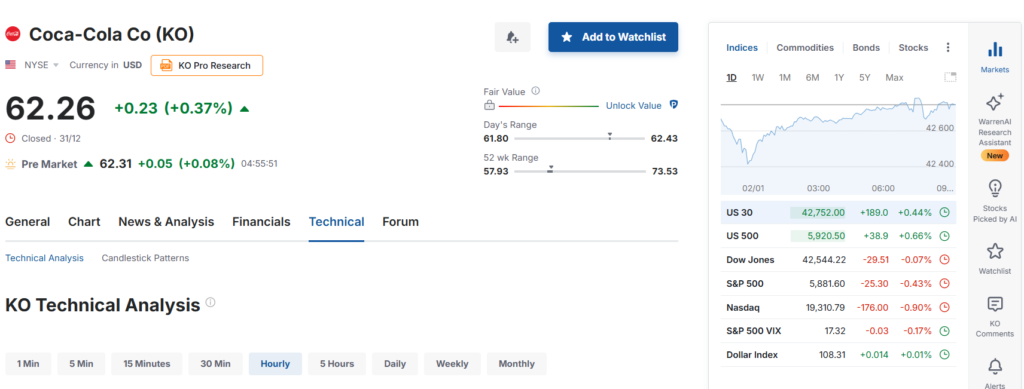The width and height of the screenshot is (1024, 389).
Task: Open the Forum tab
Action: pyautogui.click(x=400, y=222)
